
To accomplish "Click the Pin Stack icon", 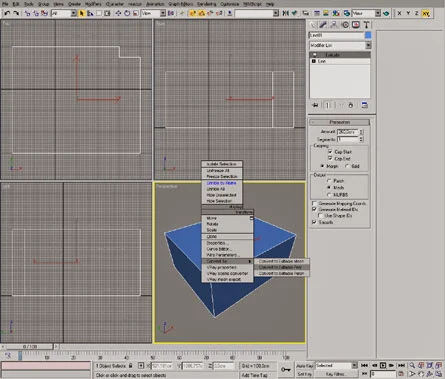I will (x=315, y=105).
